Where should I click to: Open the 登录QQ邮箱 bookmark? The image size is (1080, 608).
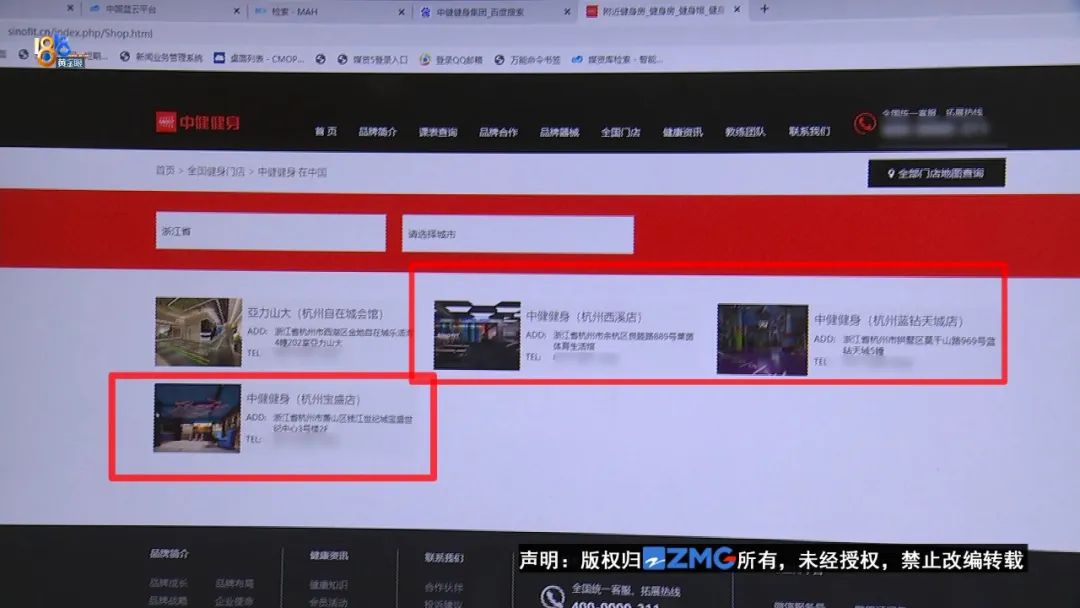(451, 60)
